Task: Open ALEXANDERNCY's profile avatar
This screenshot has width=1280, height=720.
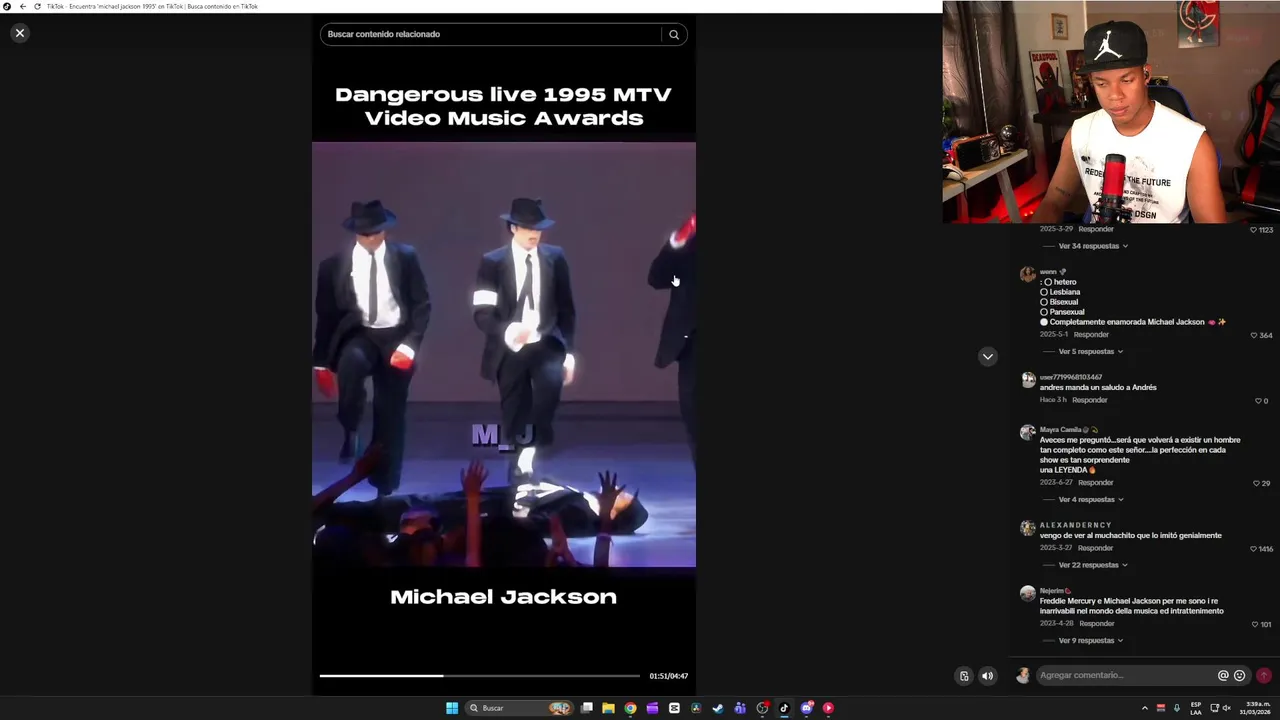Action: 1027,528
